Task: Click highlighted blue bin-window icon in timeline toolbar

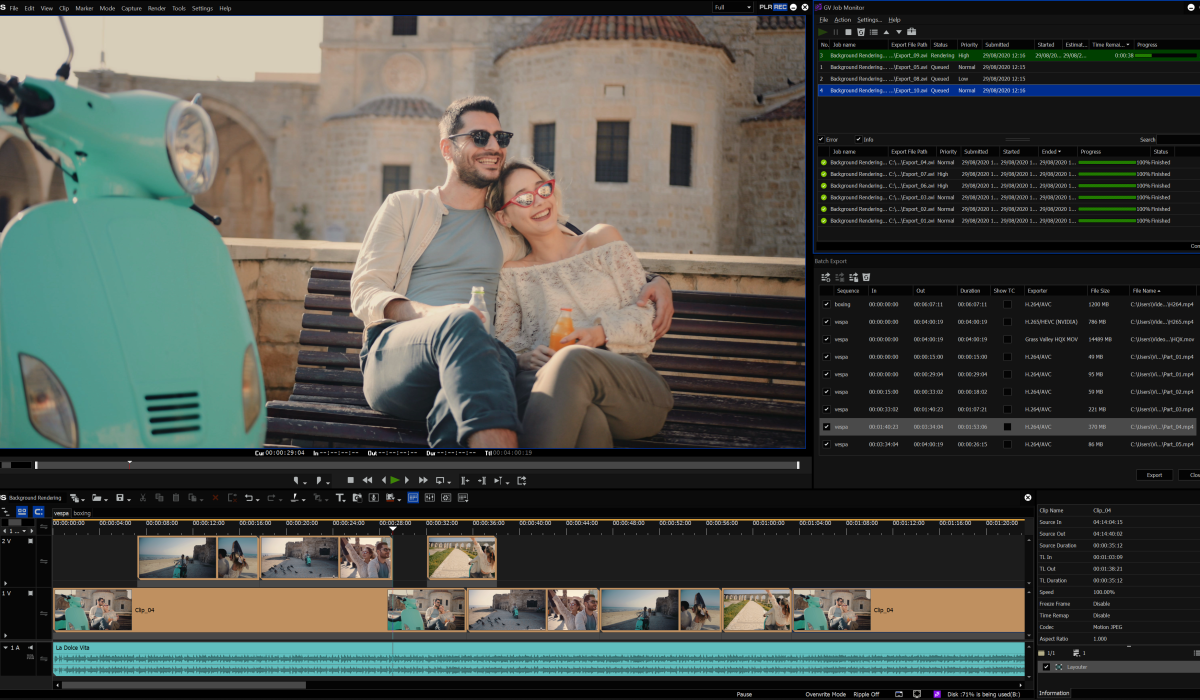Action: 413,498
